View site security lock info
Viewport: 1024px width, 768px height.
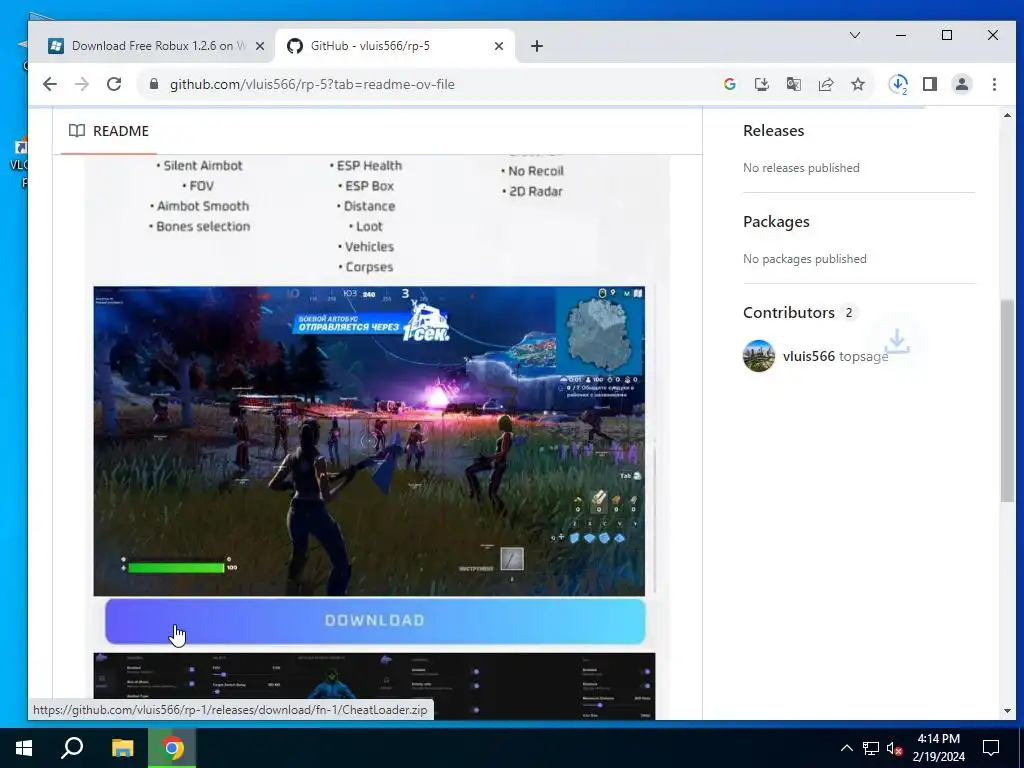click(x=154, y=84)
